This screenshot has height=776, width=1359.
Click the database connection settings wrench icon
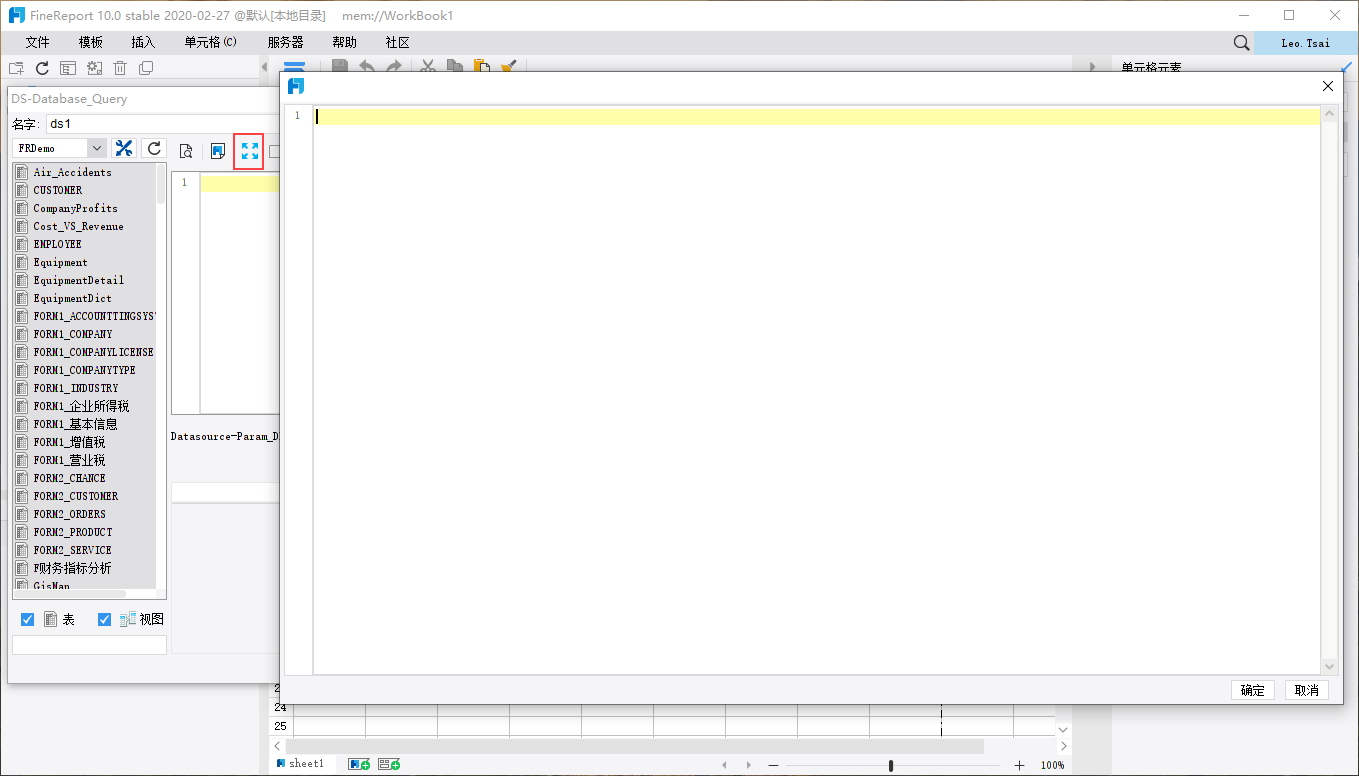click(124, 149)
